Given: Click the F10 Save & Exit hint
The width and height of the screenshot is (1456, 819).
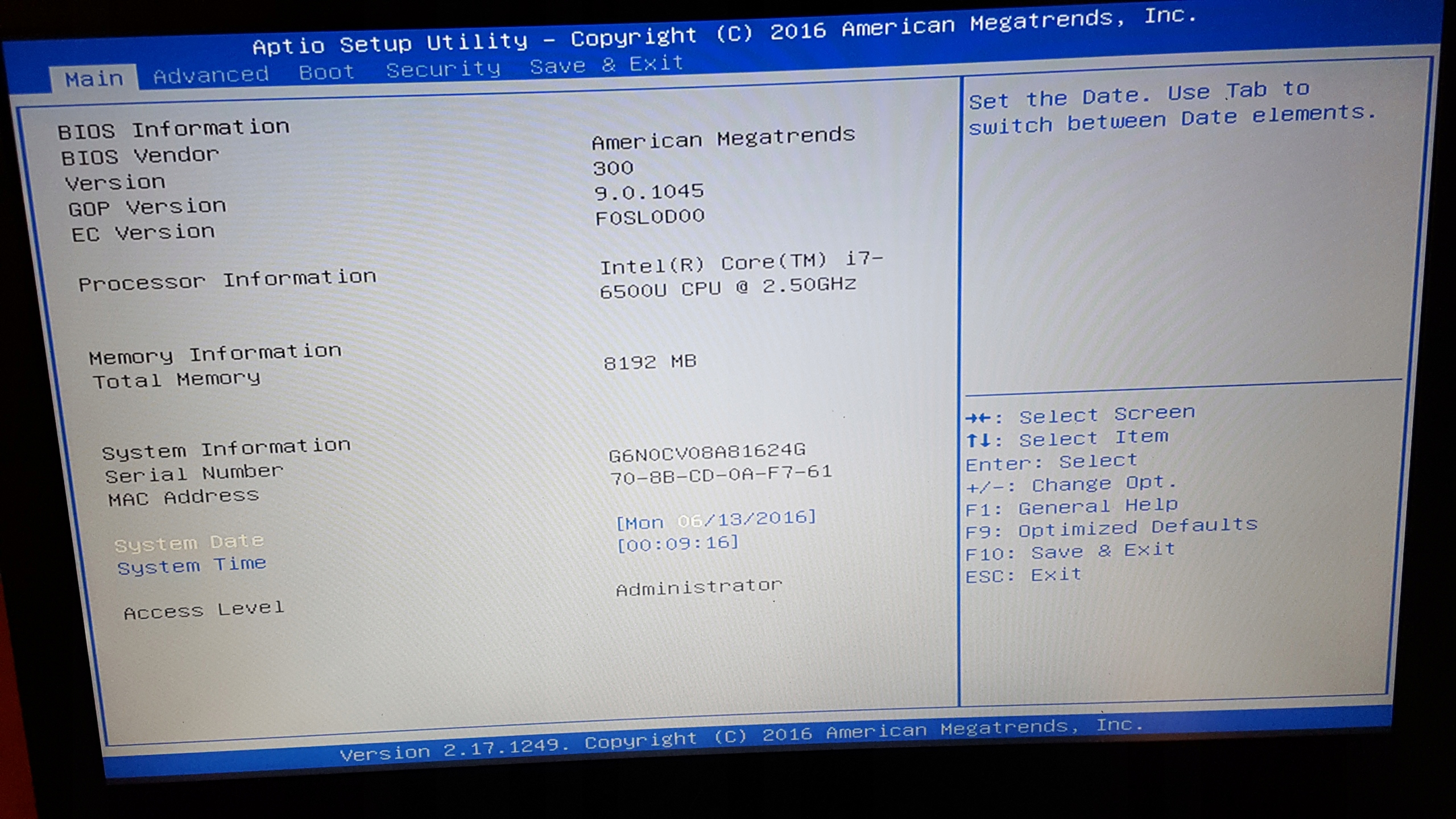Looking at the screenshot, I should 1070,552.
